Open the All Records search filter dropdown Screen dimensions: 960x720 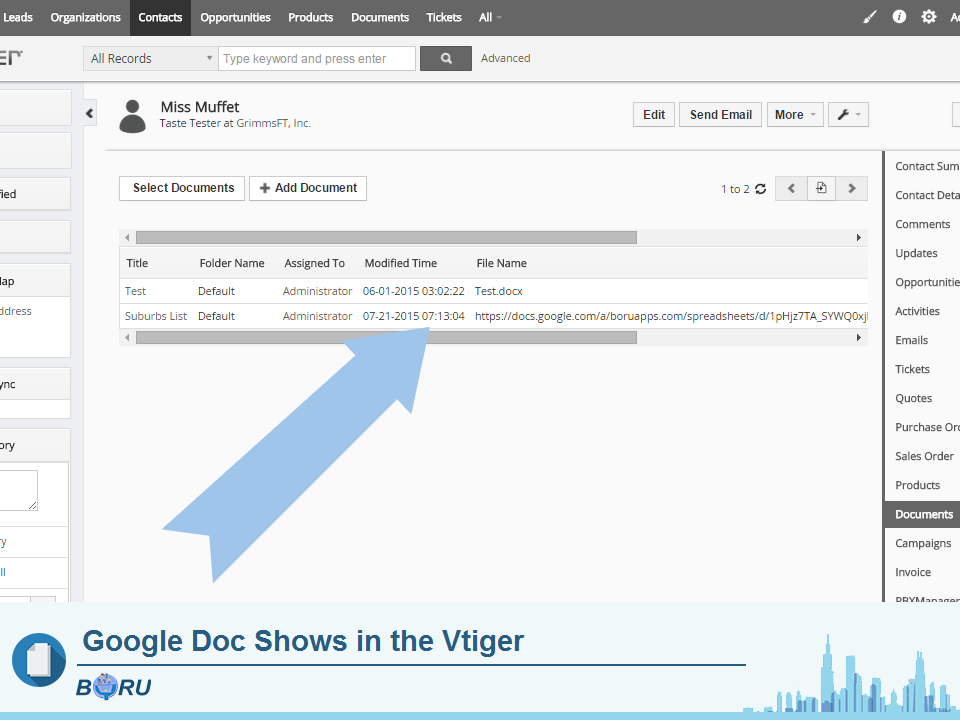click(x=148, y=58)
